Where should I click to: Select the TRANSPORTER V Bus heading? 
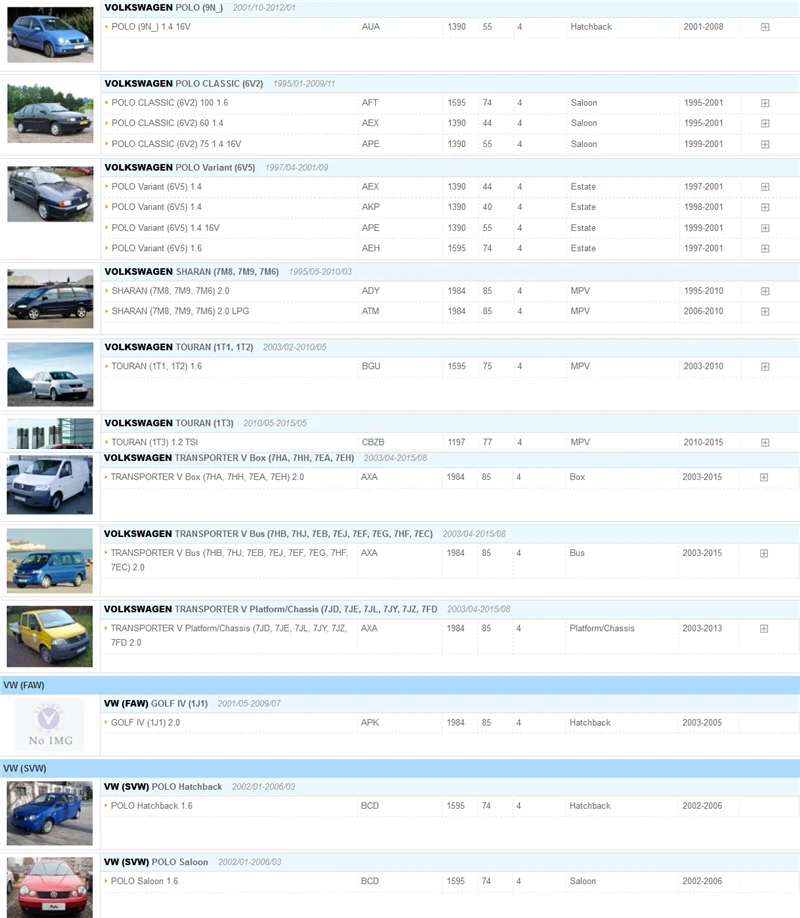tap(268, 534)
